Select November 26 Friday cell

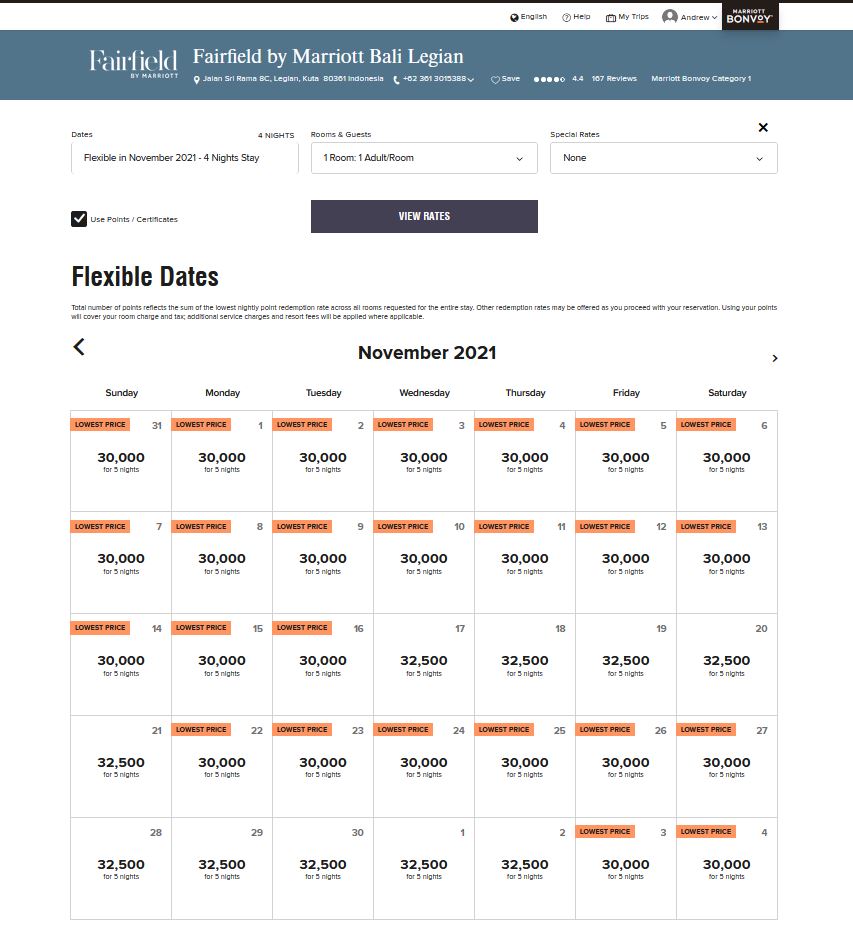tap(626, 767)
